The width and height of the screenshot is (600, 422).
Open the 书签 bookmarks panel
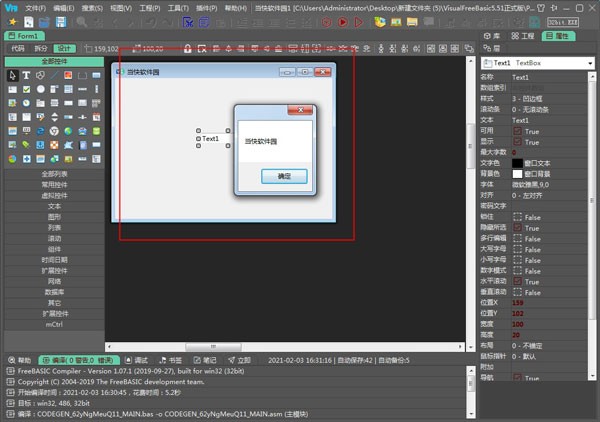tap(171, 360)
